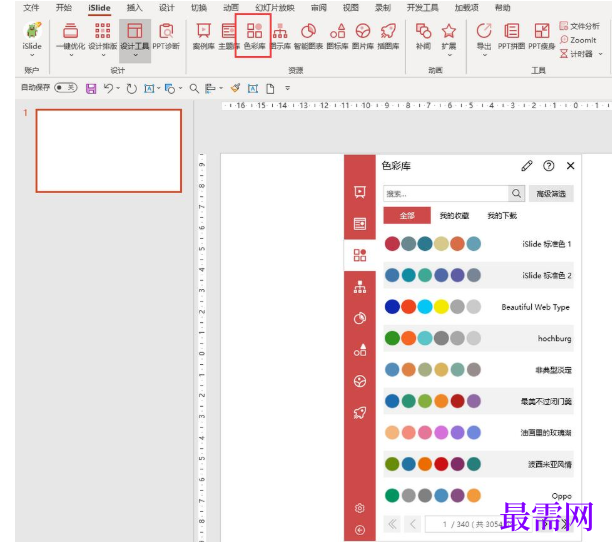Apply the Beautiful Web Type palette
The height and width of the screenshot is (548, 612).
479,307
